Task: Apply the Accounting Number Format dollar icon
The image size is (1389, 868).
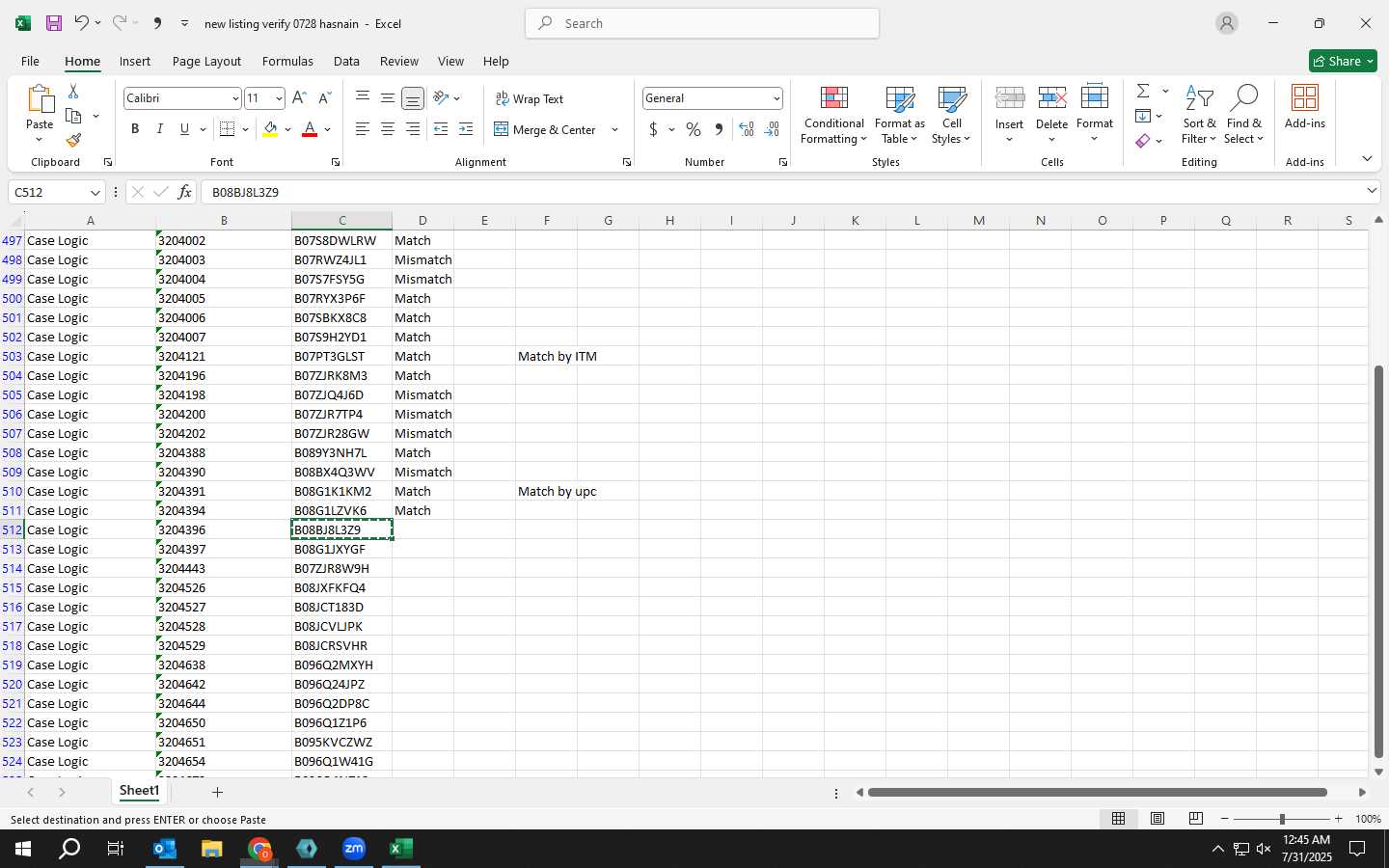Action: click(653, 129)
